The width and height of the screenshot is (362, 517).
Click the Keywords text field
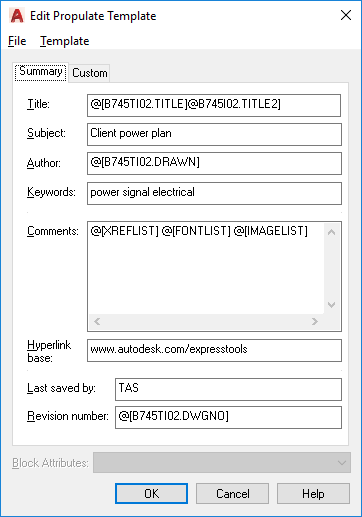(x=214, y=193)
